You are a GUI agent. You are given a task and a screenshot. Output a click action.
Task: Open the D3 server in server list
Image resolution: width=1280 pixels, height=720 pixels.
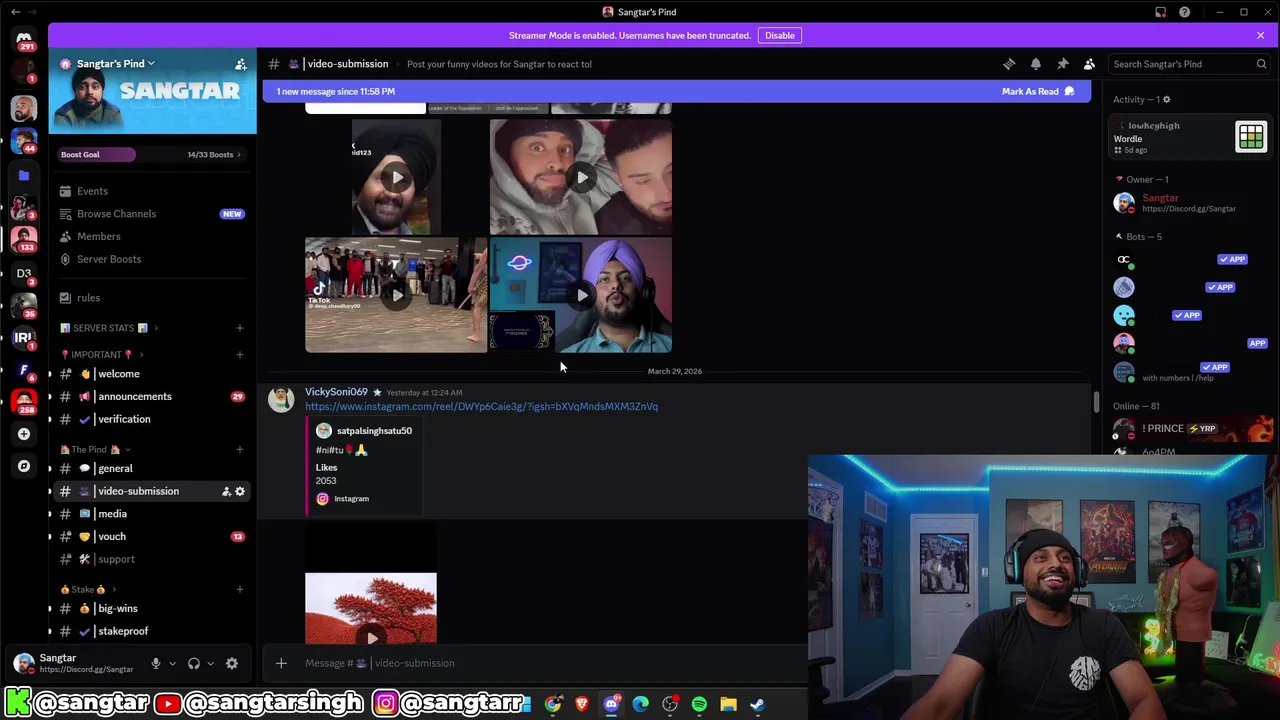point(24,273)
